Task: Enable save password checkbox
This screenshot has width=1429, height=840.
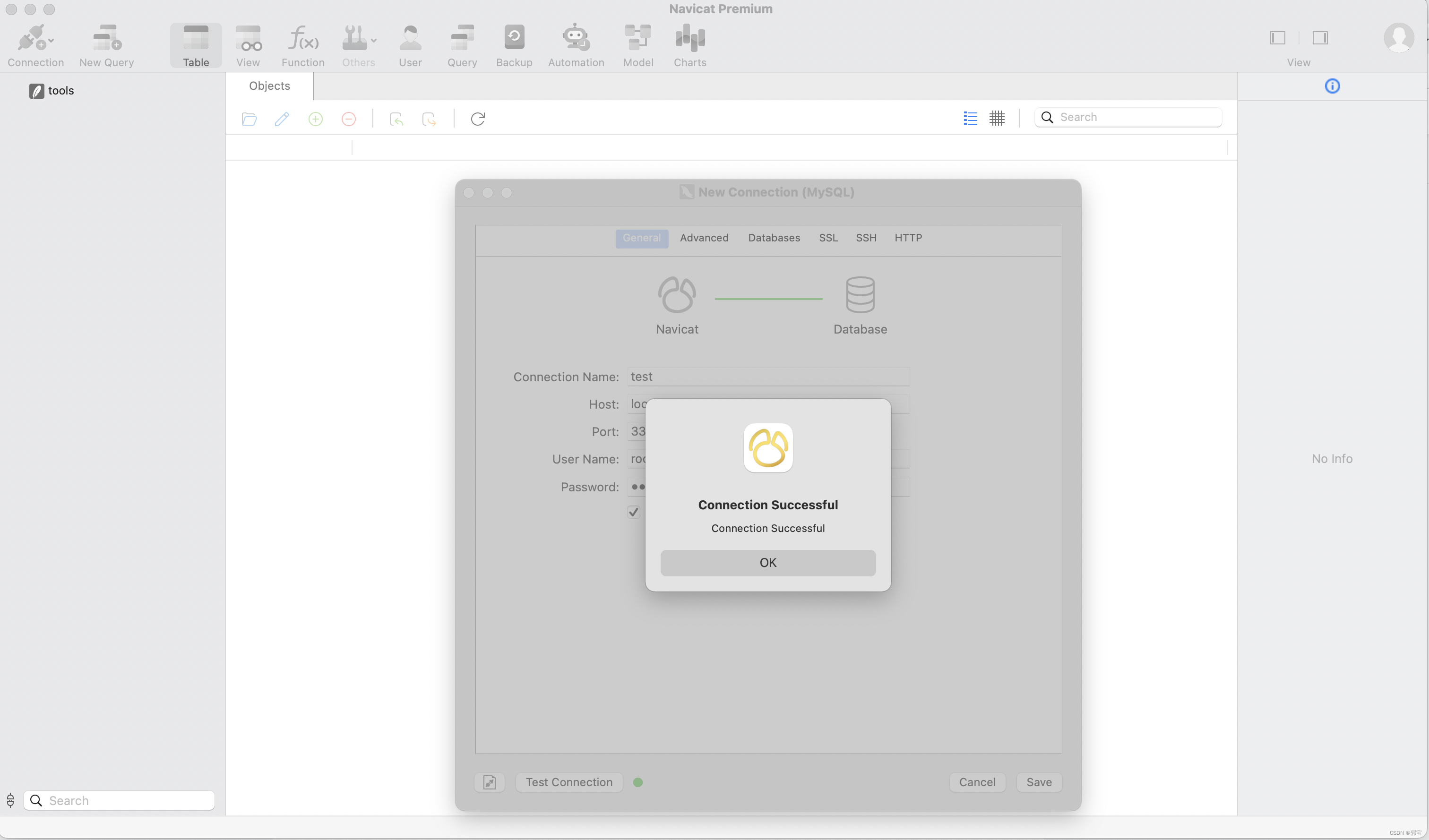Action: (635, 512)
